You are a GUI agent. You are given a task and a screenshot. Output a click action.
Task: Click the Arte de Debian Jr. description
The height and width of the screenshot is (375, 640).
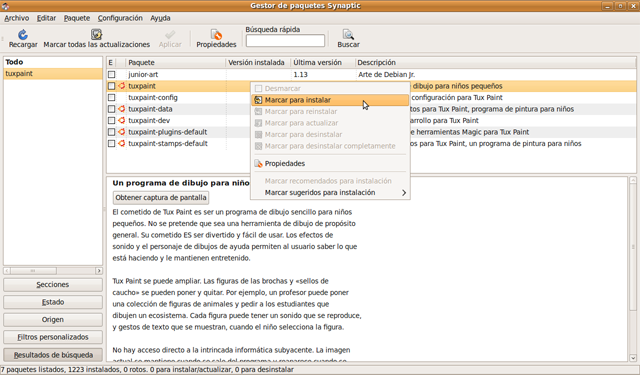click(387, 74)
